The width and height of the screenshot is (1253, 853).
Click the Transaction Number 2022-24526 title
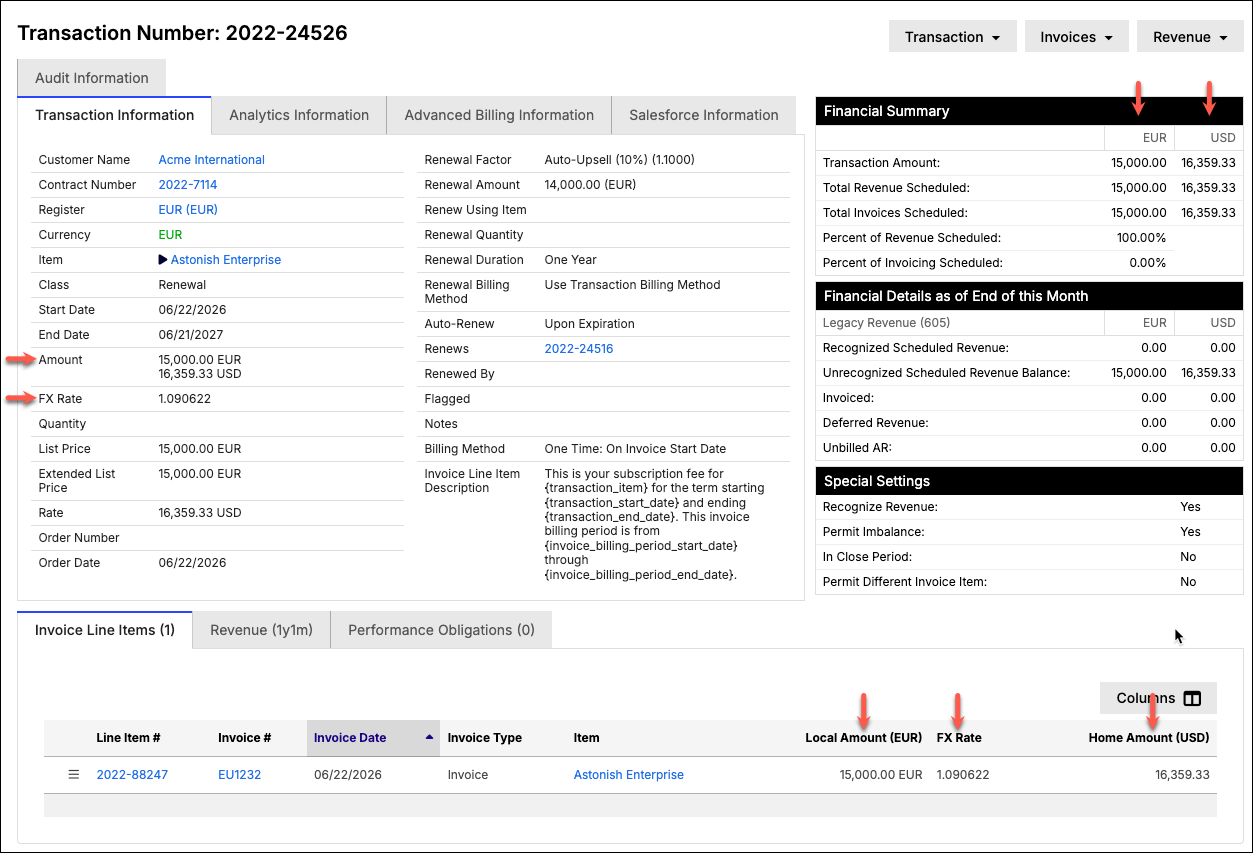[x=183, y=33]
